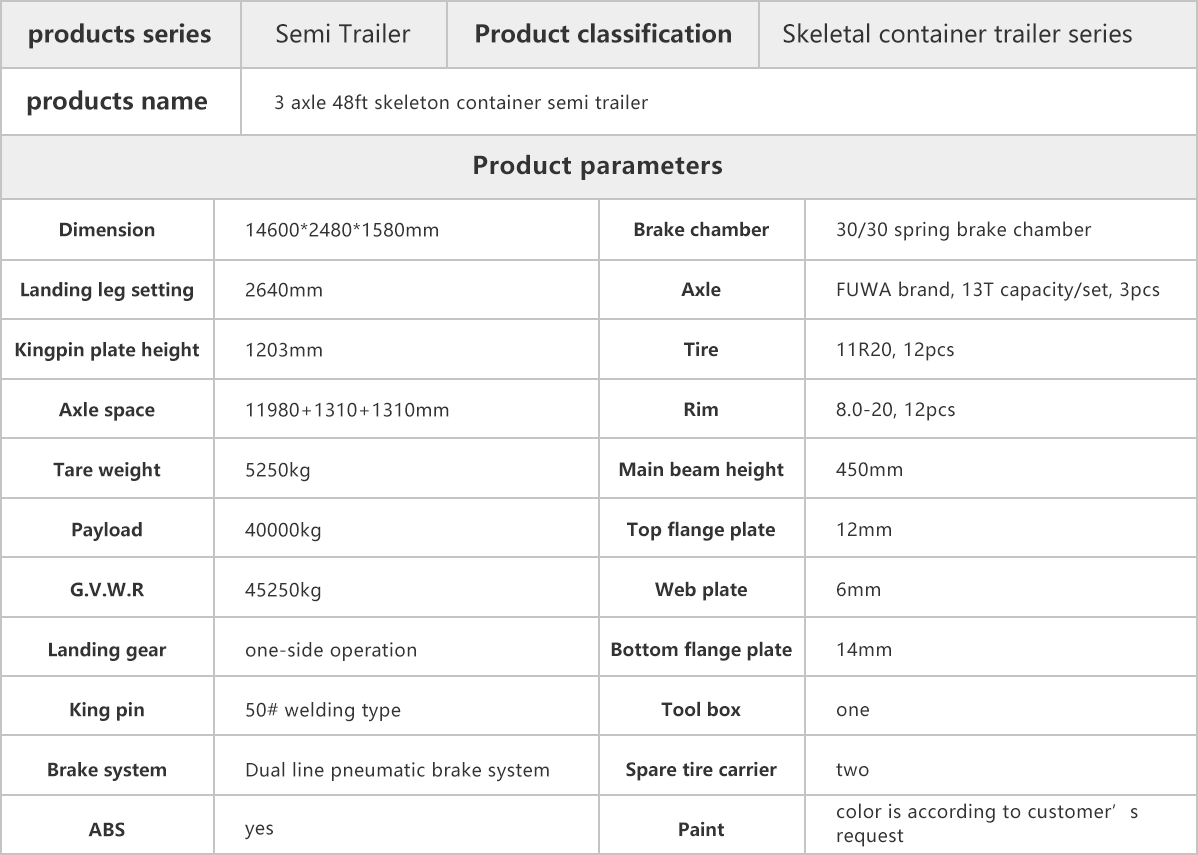Image resolution: width=1198 pixels, height=855 pixels.
Task: Click the 'products series' header cell
Action: pyautogui.click(x=120, y=34)
